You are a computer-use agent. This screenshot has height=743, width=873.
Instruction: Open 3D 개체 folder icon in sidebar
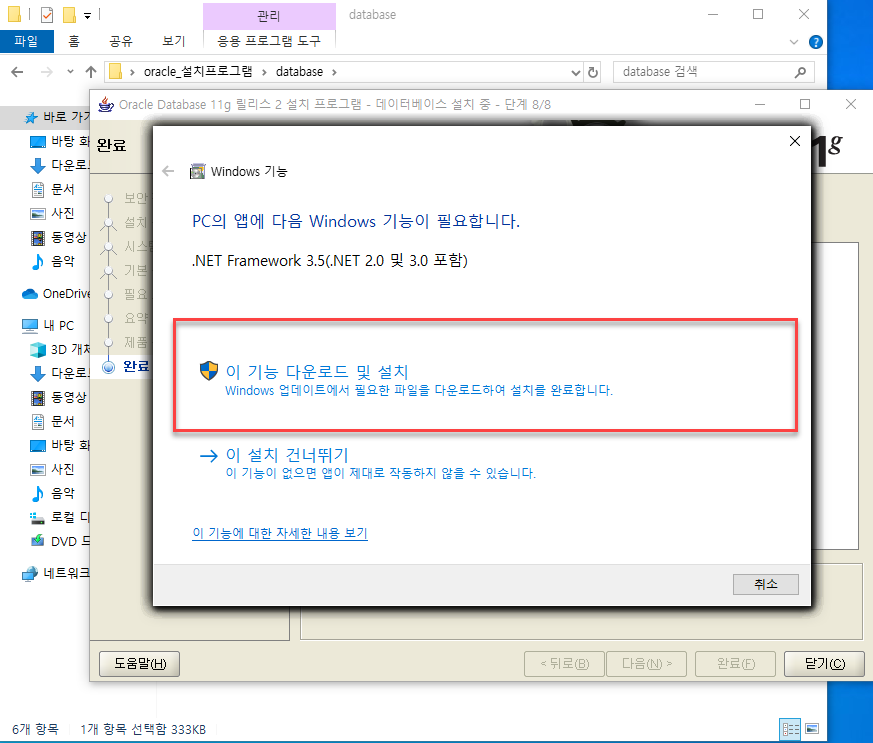click(38, 350)
